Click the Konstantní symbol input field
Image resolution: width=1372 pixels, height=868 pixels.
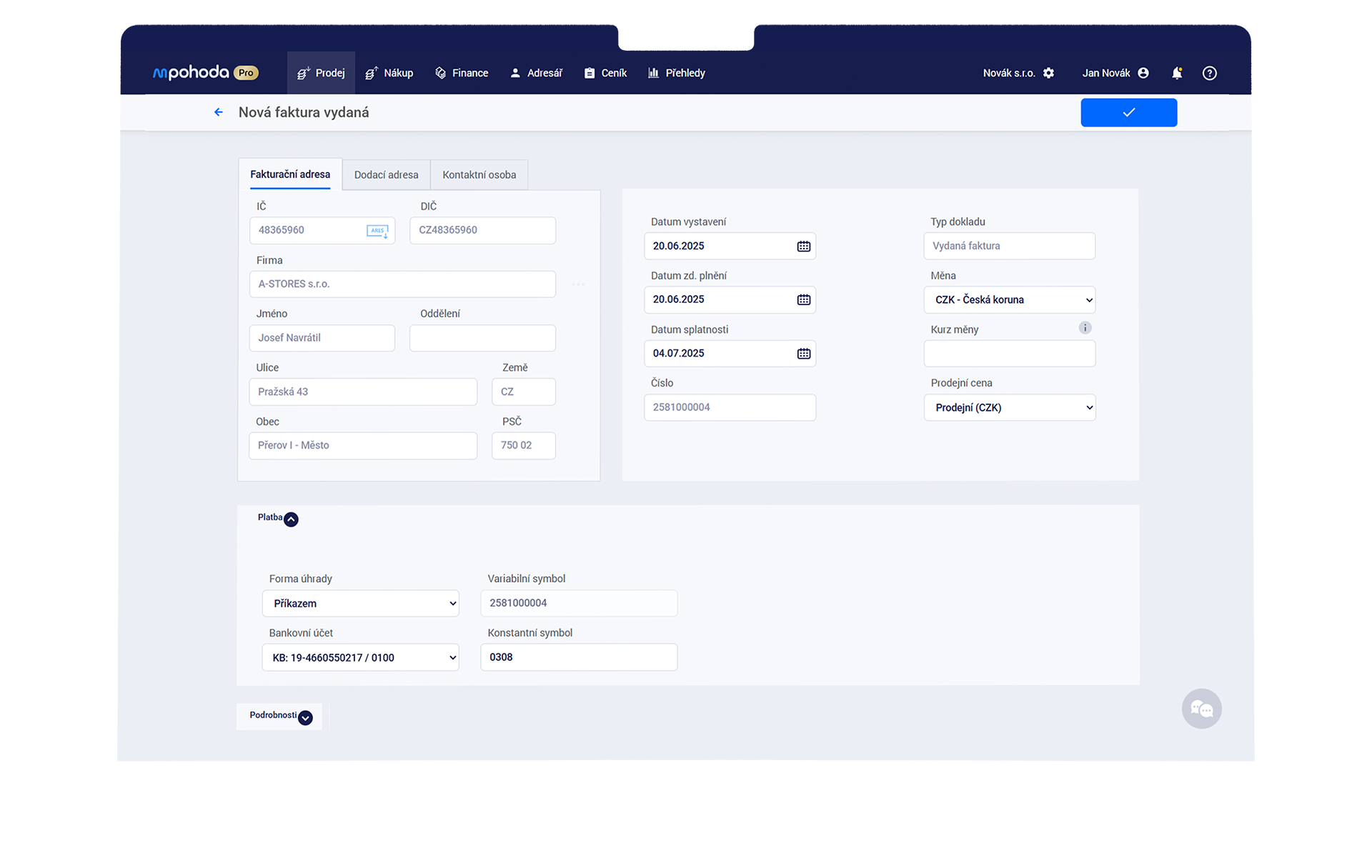[579, 657]
